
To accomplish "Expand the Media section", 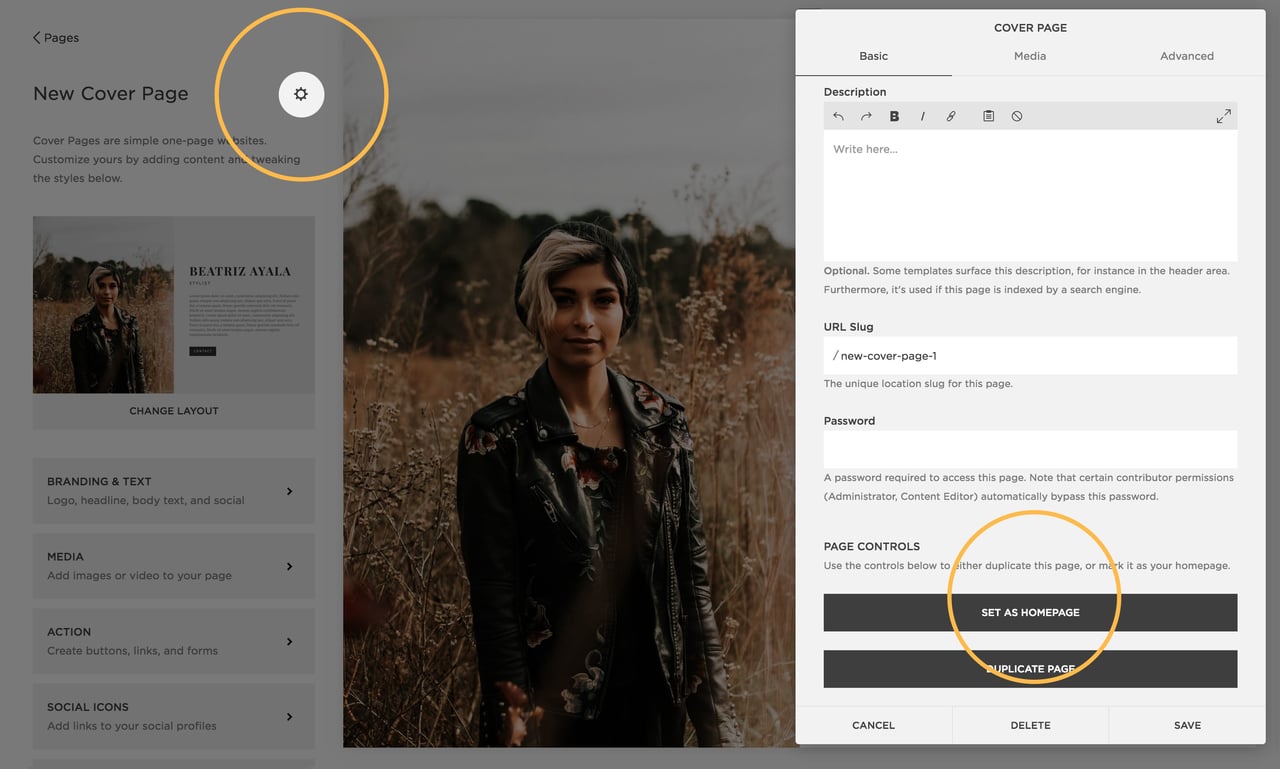I will coord(173,565).
